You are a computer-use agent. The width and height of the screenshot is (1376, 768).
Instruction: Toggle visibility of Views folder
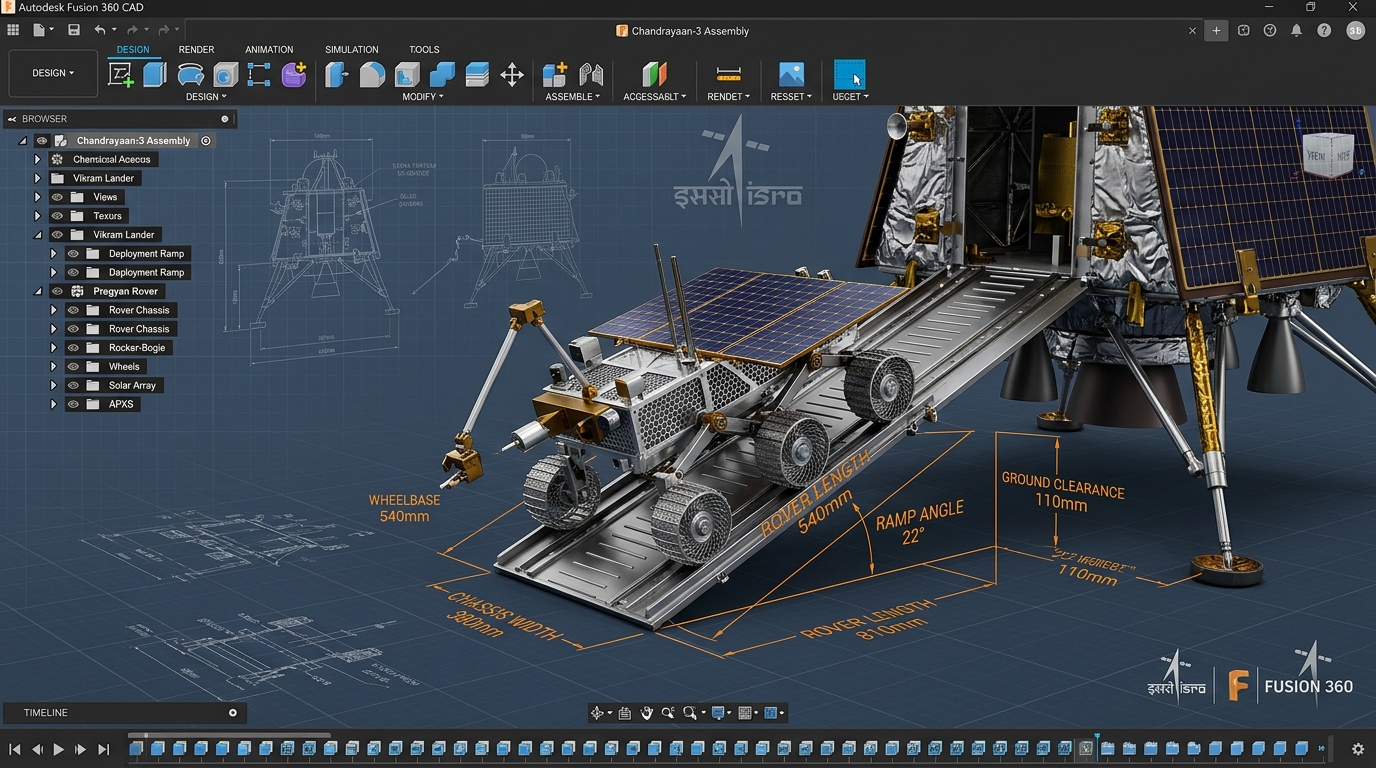click(x=57, y=197)
